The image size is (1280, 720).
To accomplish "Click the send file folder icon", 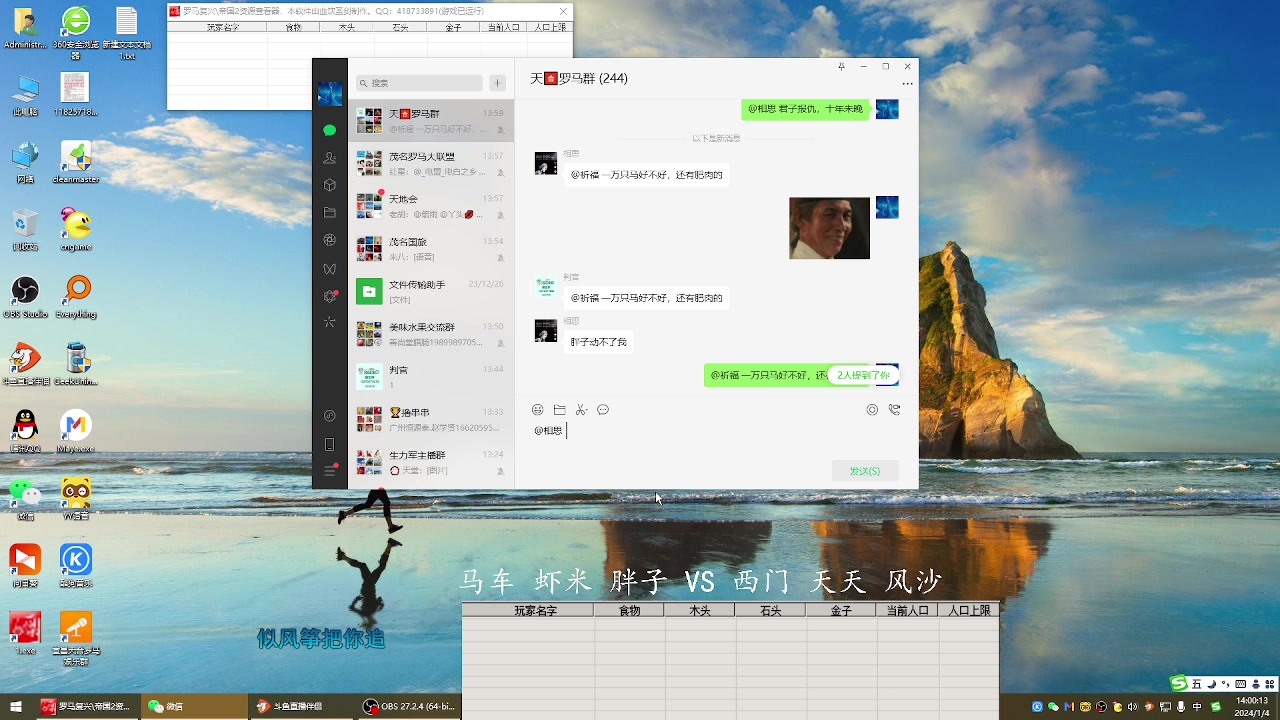I will point(560,409).
